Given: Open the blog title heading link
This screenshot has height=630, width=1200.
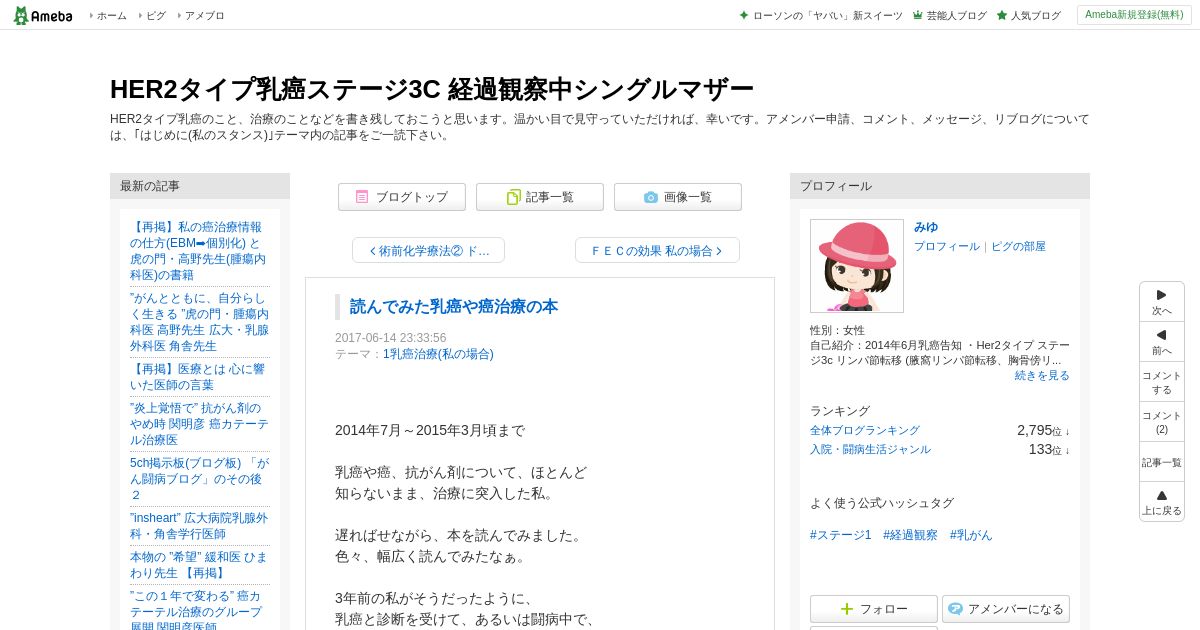Looking at the screenshot, I should [432, 89].
